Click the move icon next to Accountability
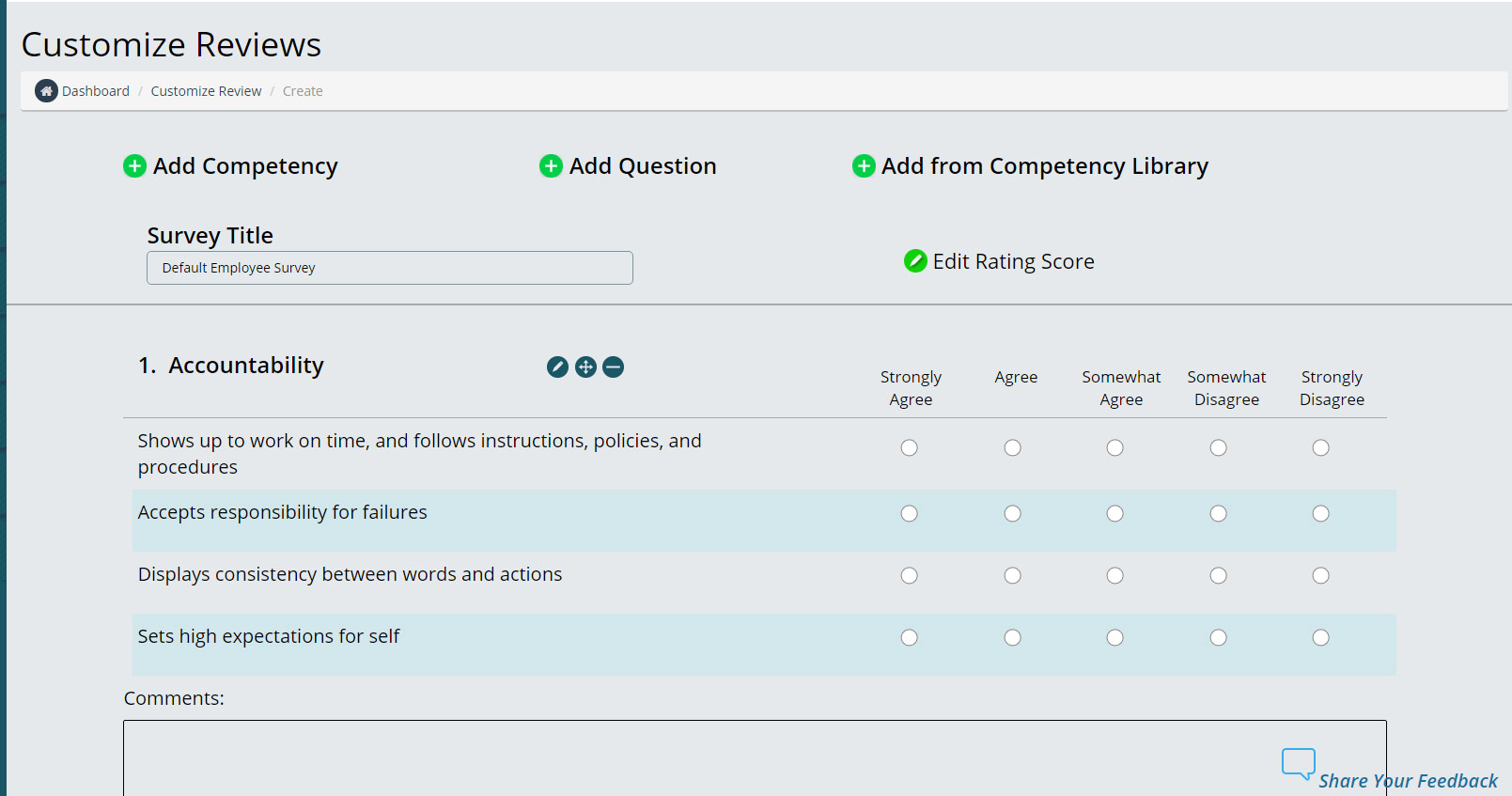 [585, 367]
